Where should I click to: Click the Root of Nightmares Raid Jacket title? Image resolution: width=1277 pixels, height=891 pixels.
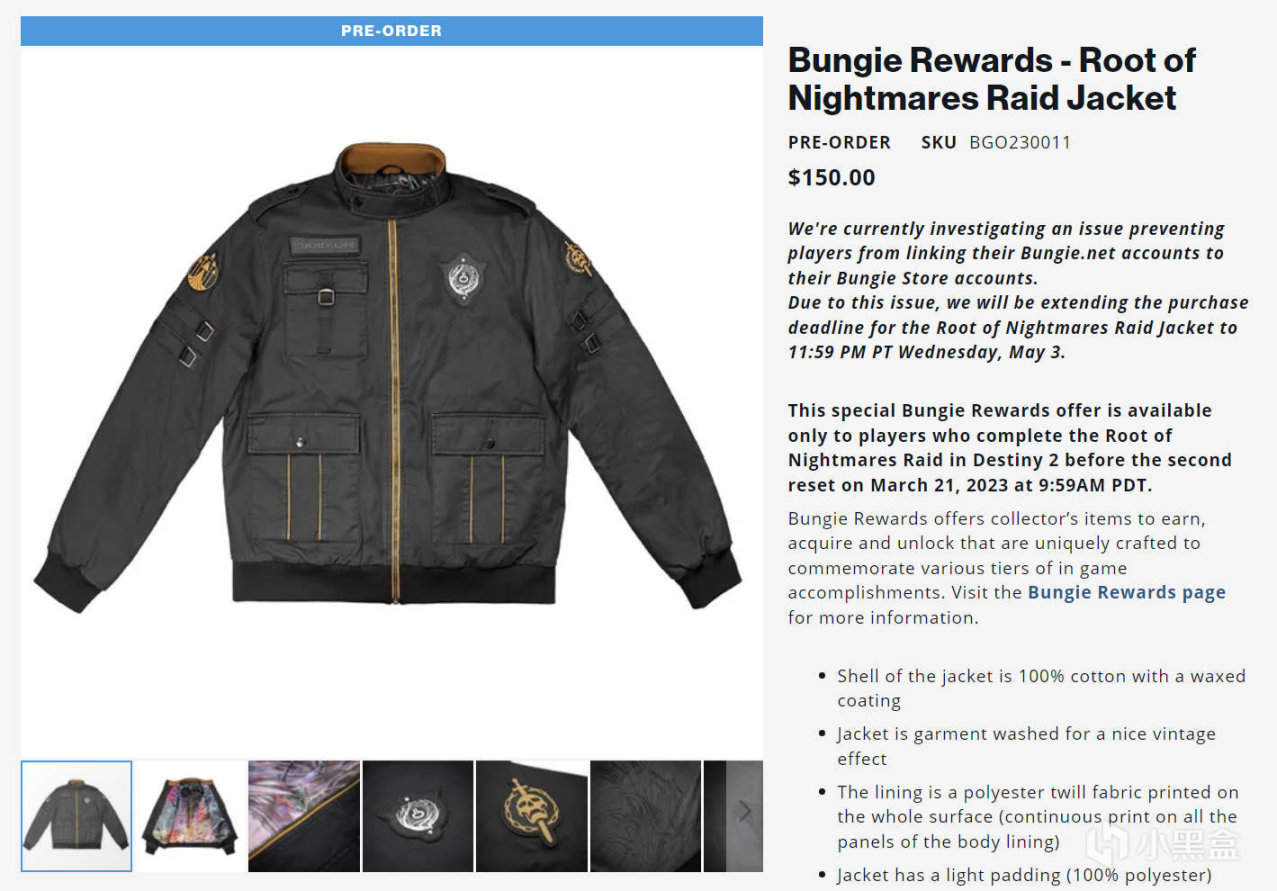(x=992, y=79)
